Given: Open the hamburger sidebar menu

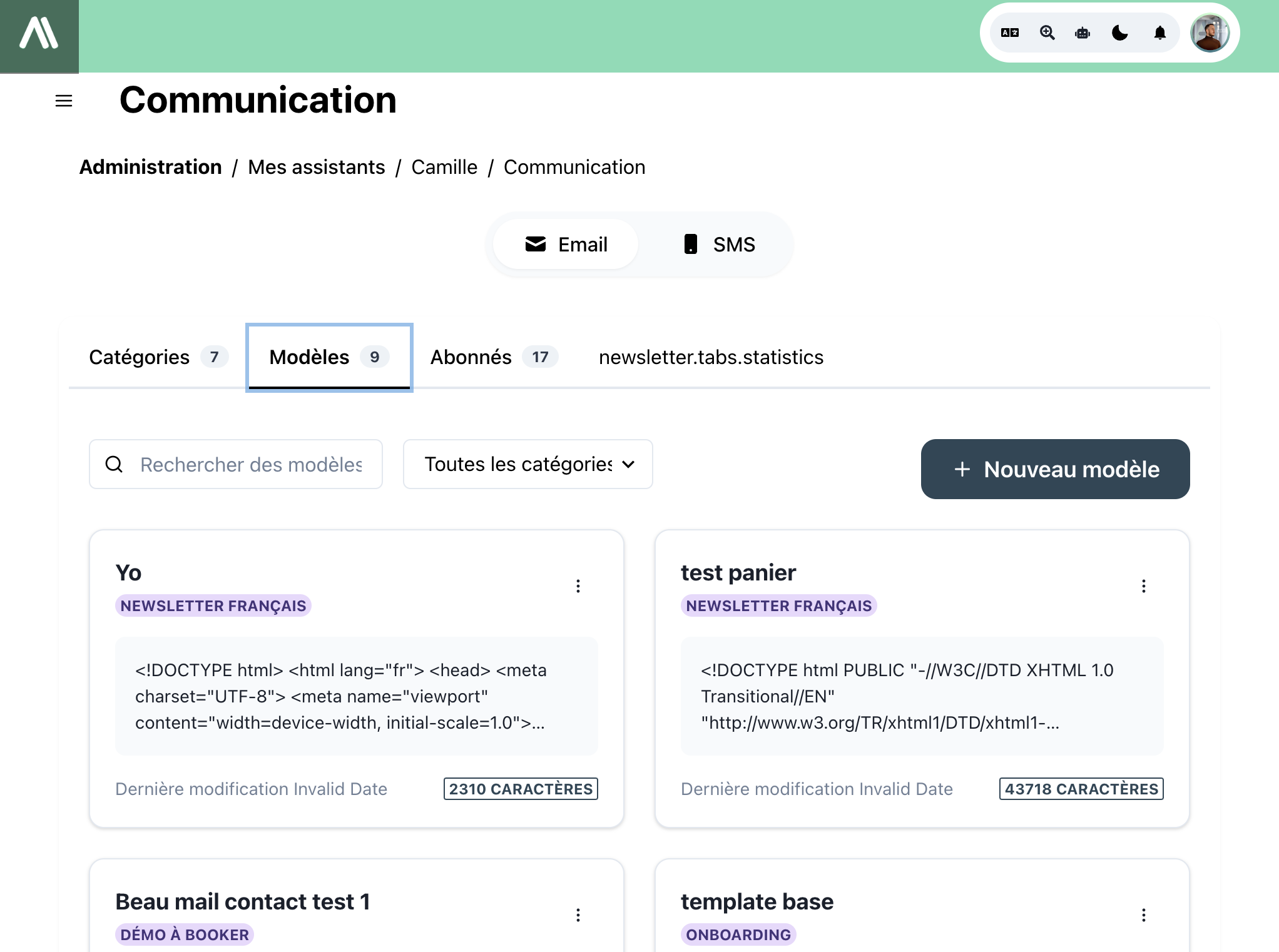Looking at the screenshot, I should tap(64, 101).
